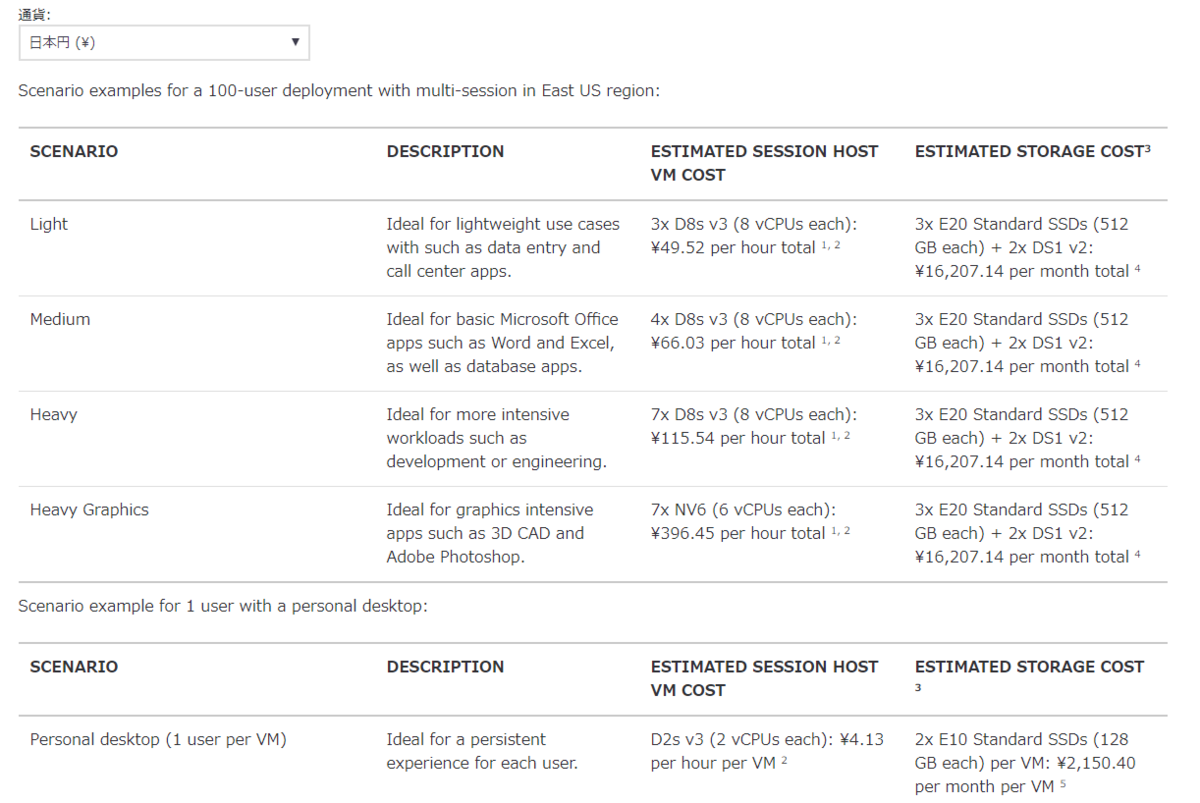Click footnote 5 in personal desktop storage
Image resolution: width=1200 pixels, height=803 pixels.
coord(1062,783)
